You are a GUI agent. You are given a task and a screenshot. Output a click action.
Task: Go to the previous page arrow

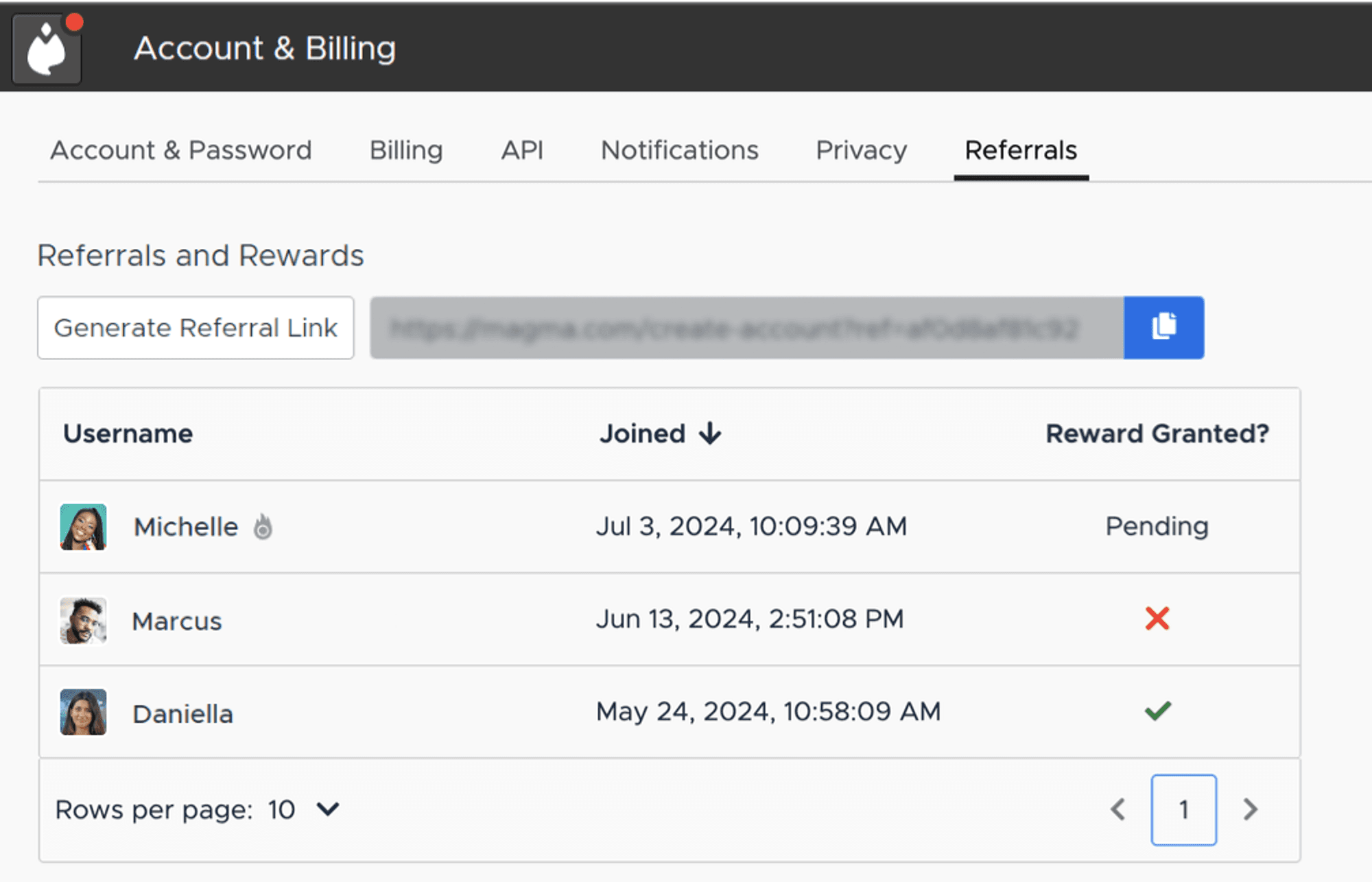pos(1118,809)
